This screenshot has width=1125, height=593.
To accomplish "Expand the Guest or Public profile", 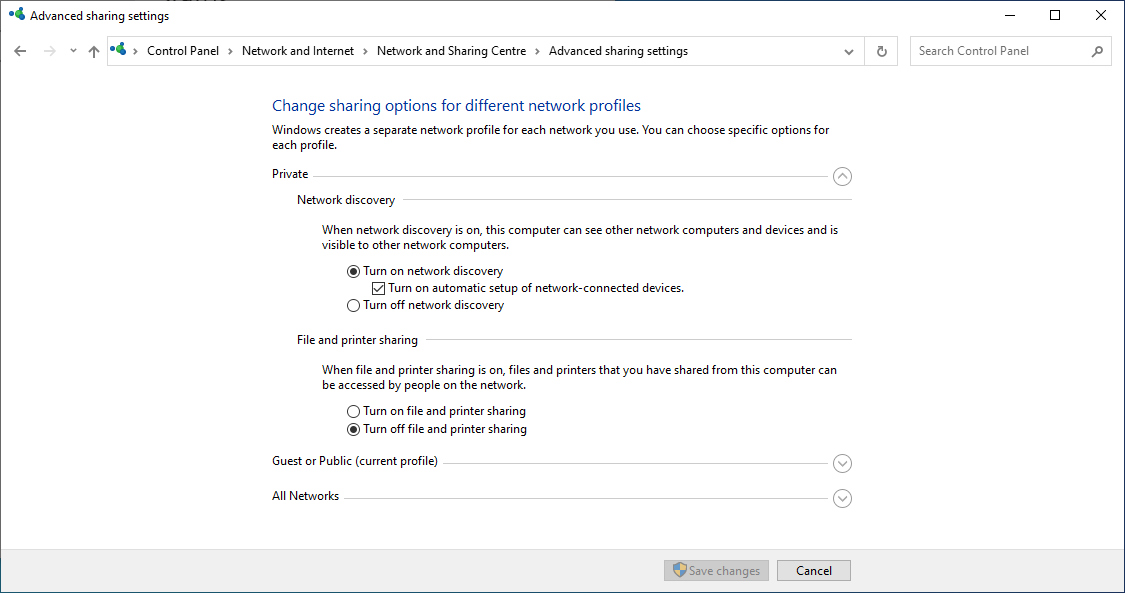I will pyautogui.click(x=842, y=463).
